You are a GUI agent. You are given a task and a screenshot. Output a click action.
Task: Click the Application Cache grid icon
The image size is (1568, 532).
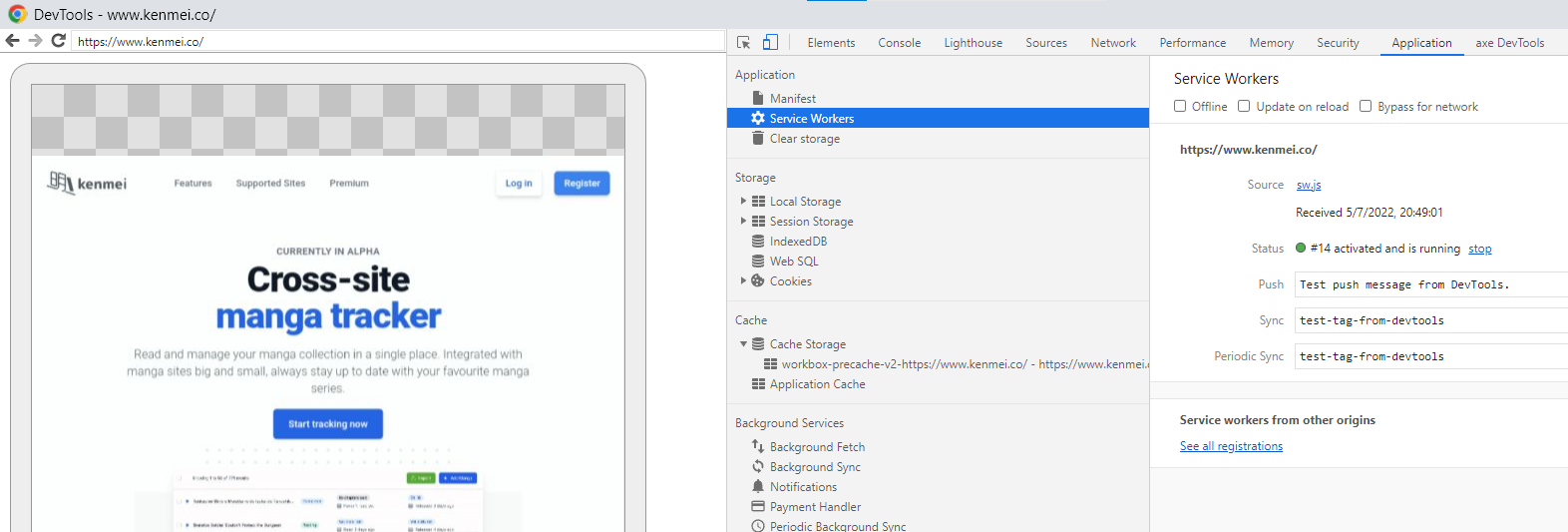pos(758,383)
